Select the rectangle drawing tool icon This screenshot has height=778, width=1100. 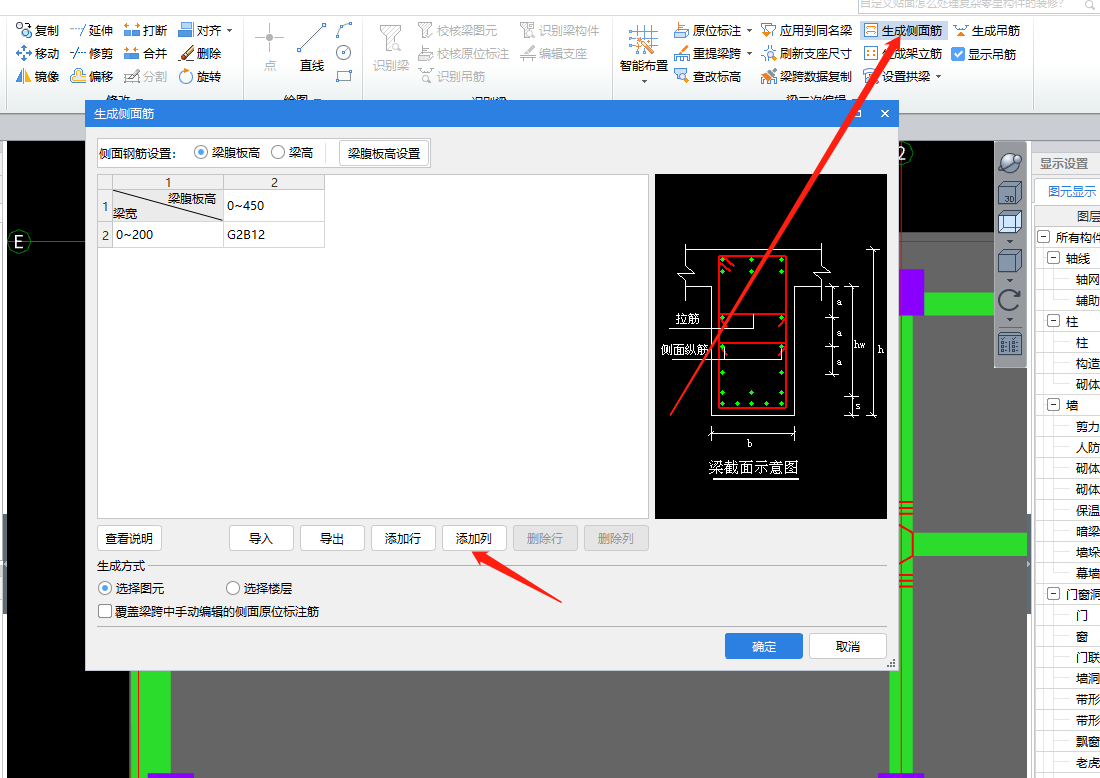[x=344, y=76]
